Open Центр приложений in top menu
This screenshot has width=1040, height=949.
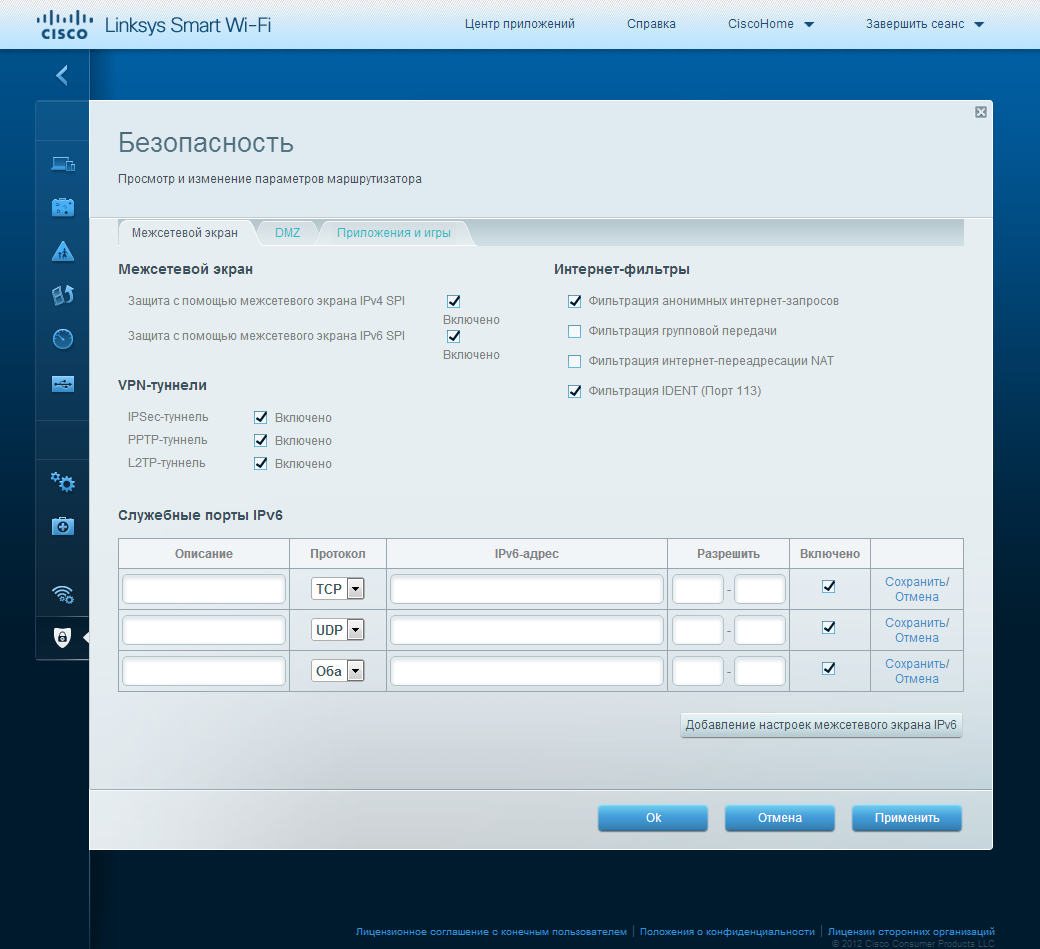(519, 24)
